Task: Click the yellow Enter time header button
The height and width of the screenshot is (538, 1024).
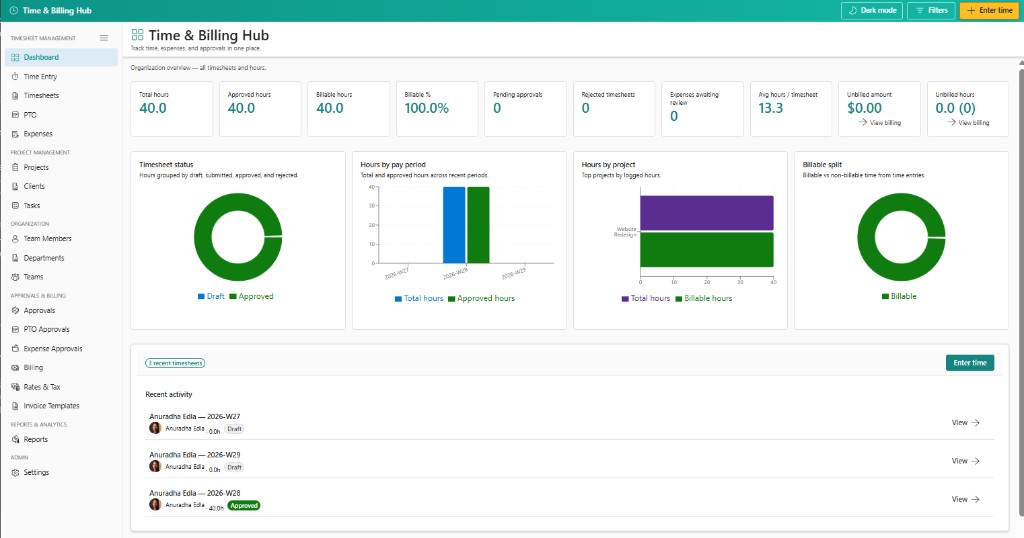Action: (x=989, y=10)
